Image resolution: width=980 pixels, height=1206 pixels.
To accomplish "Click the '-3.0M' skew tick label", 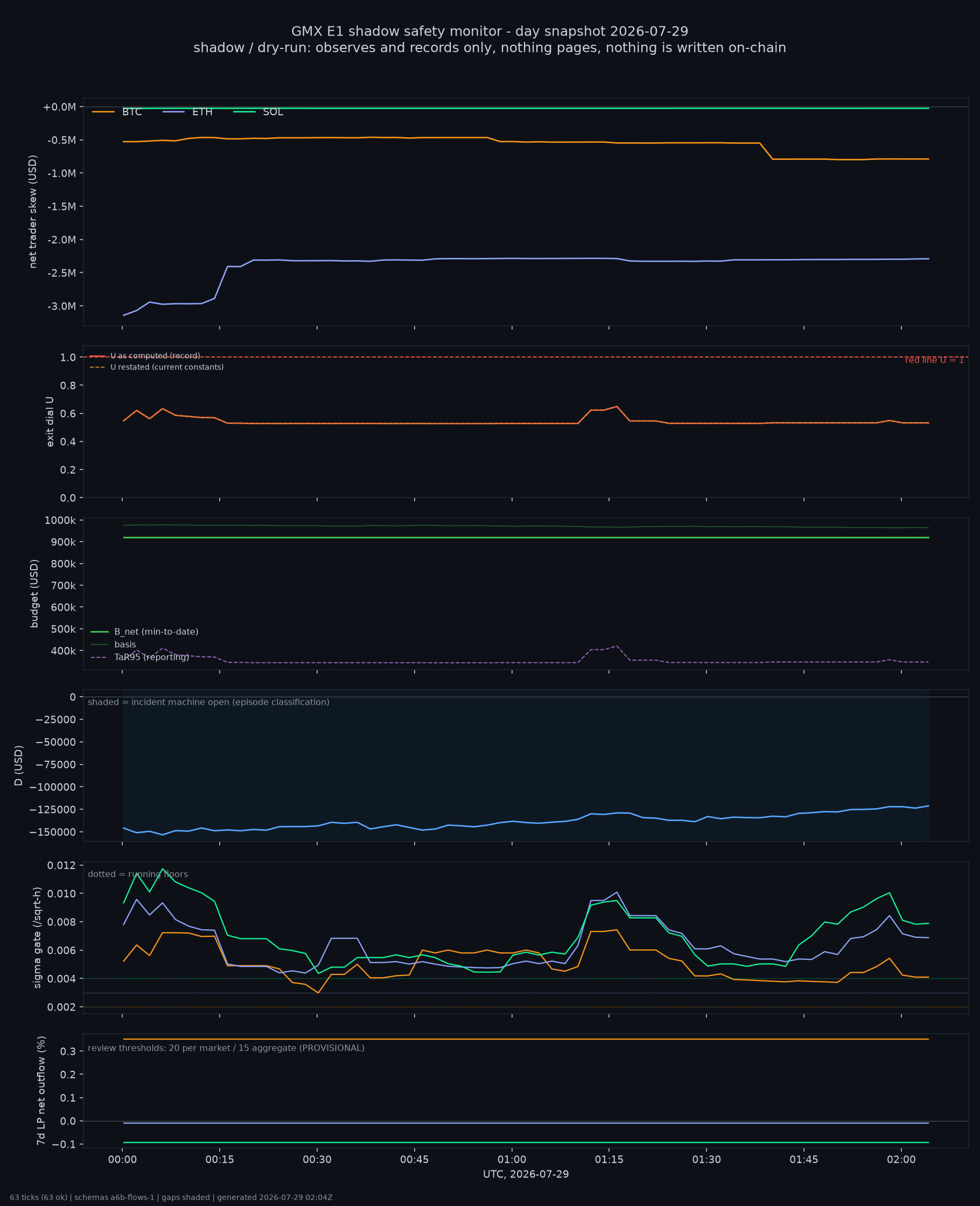I will click(61, 306).
